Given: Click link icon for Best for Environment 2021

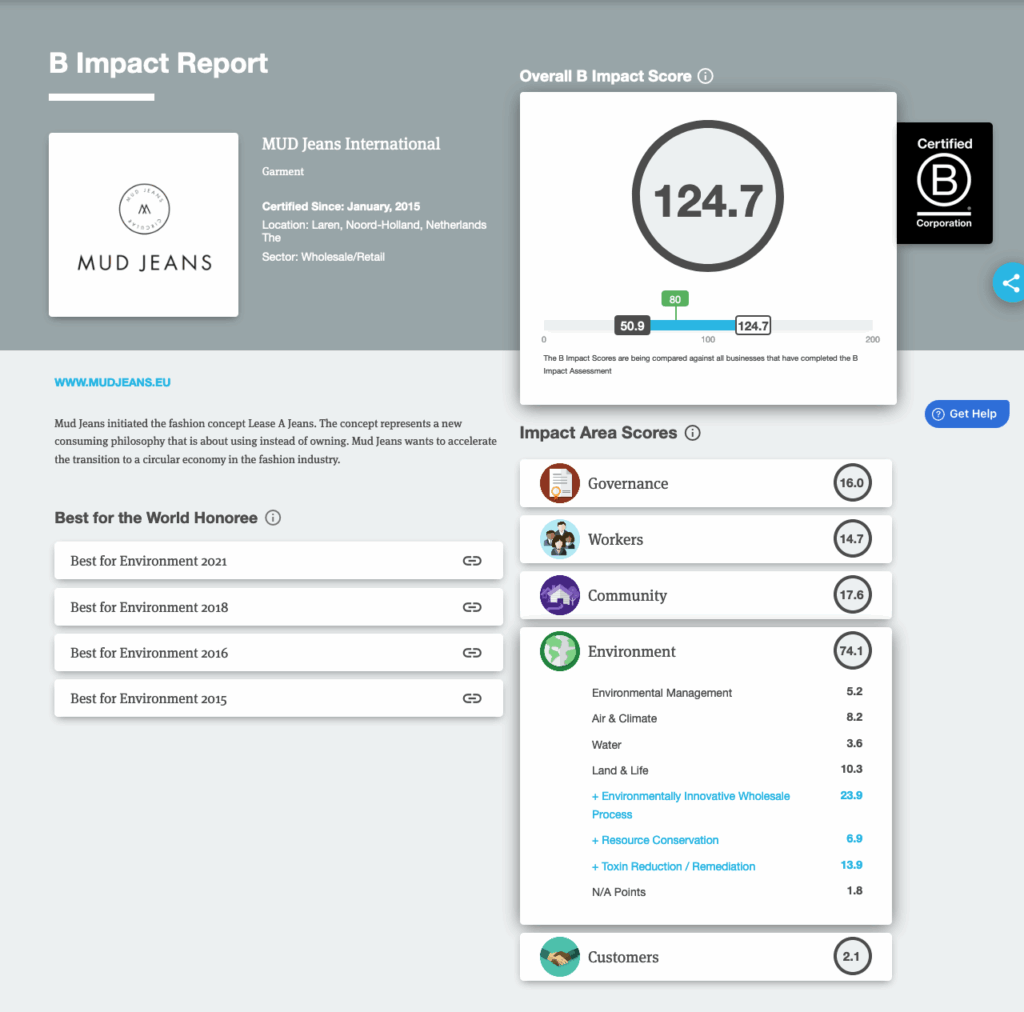Looking at the screenshot, I should point(472,561).
